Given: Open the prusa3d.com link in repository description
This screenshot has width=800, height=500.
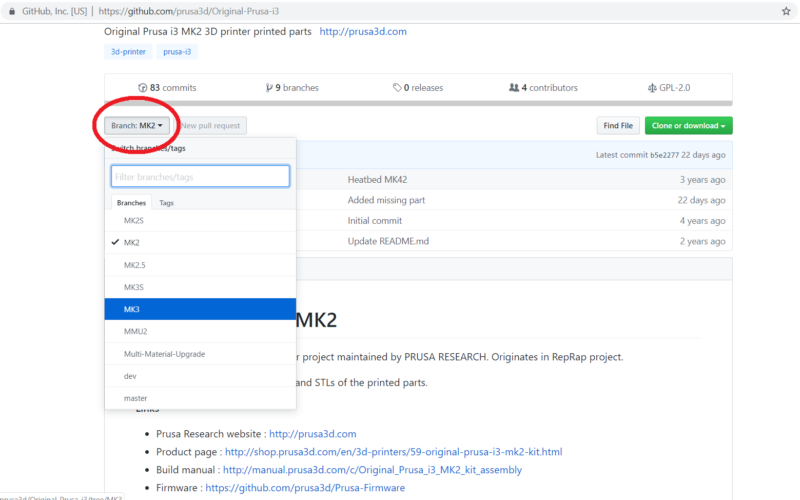Looking at the screenshot, I should tap(363, 31).
